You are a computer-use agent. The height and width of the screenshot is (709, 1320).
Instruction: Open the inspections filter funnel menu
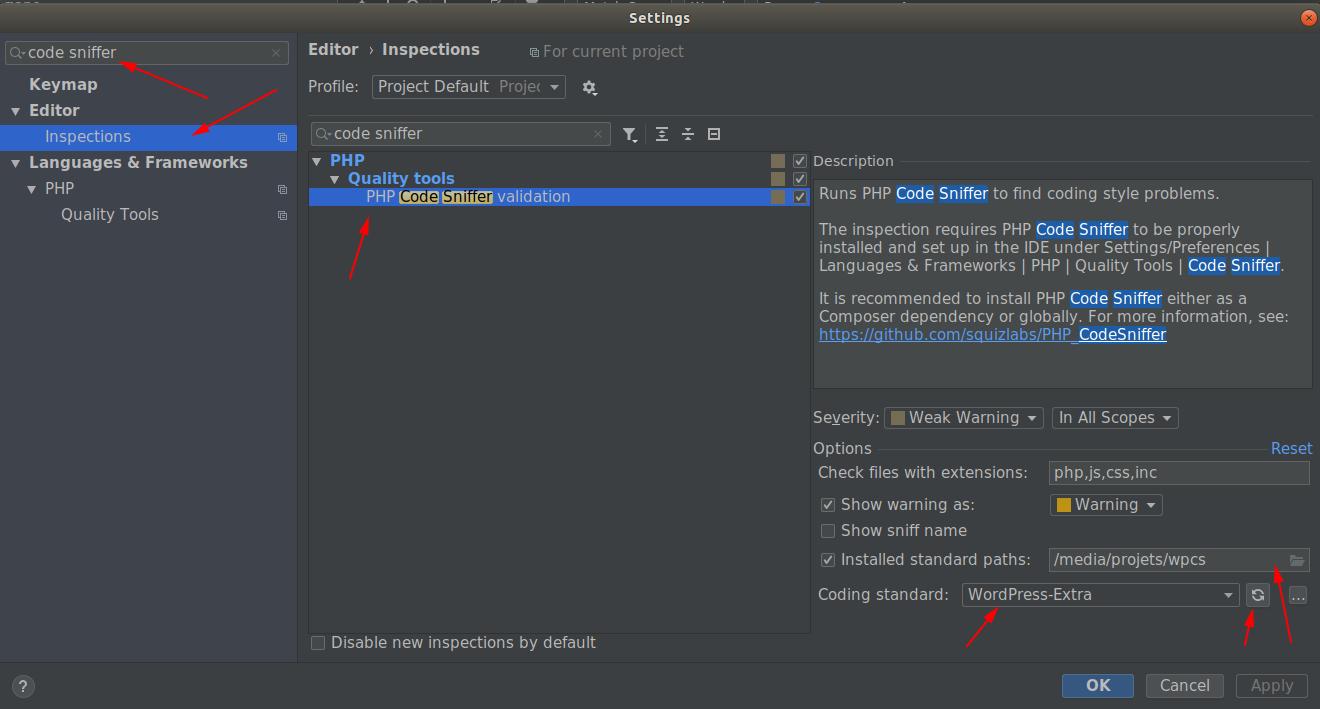click(630, 134)
